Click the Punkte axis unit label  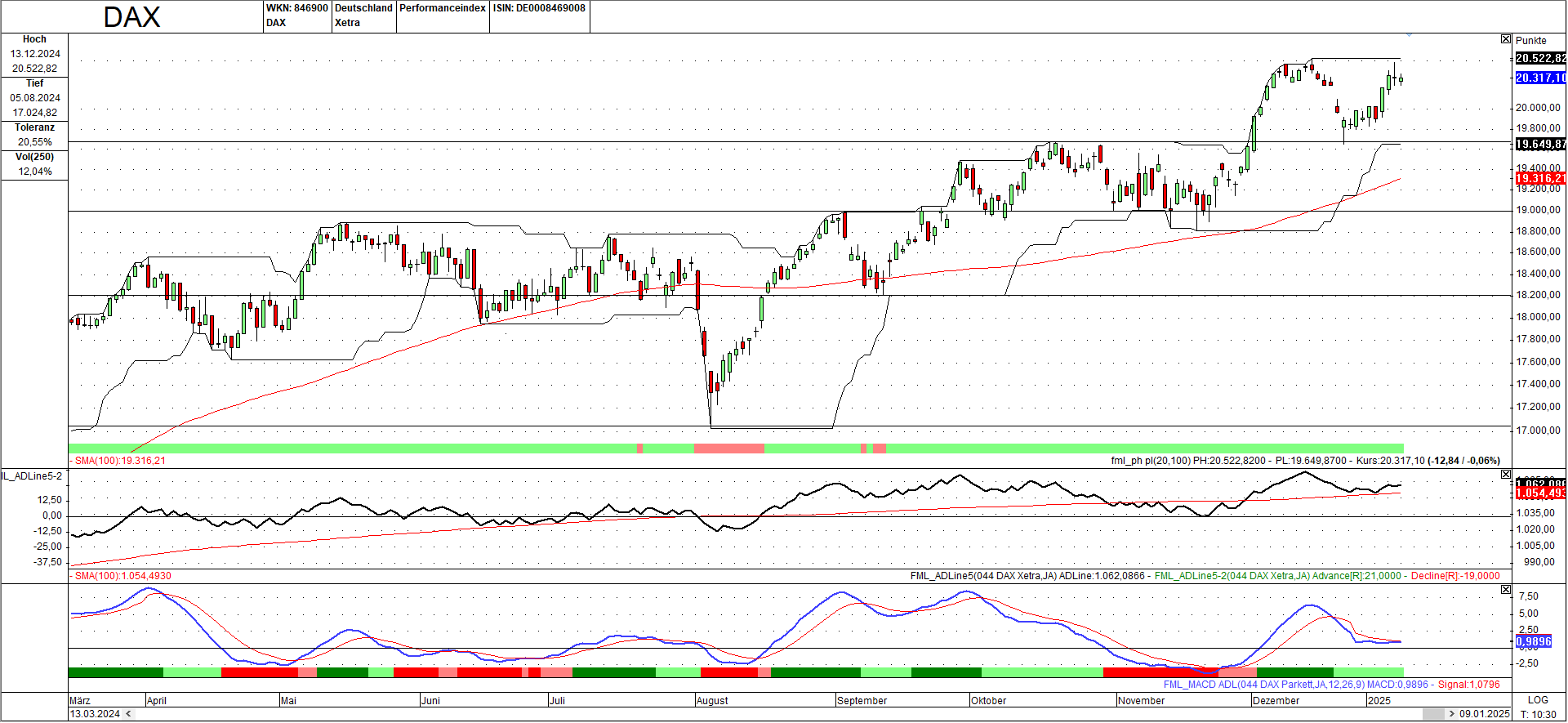(1531, 40)
